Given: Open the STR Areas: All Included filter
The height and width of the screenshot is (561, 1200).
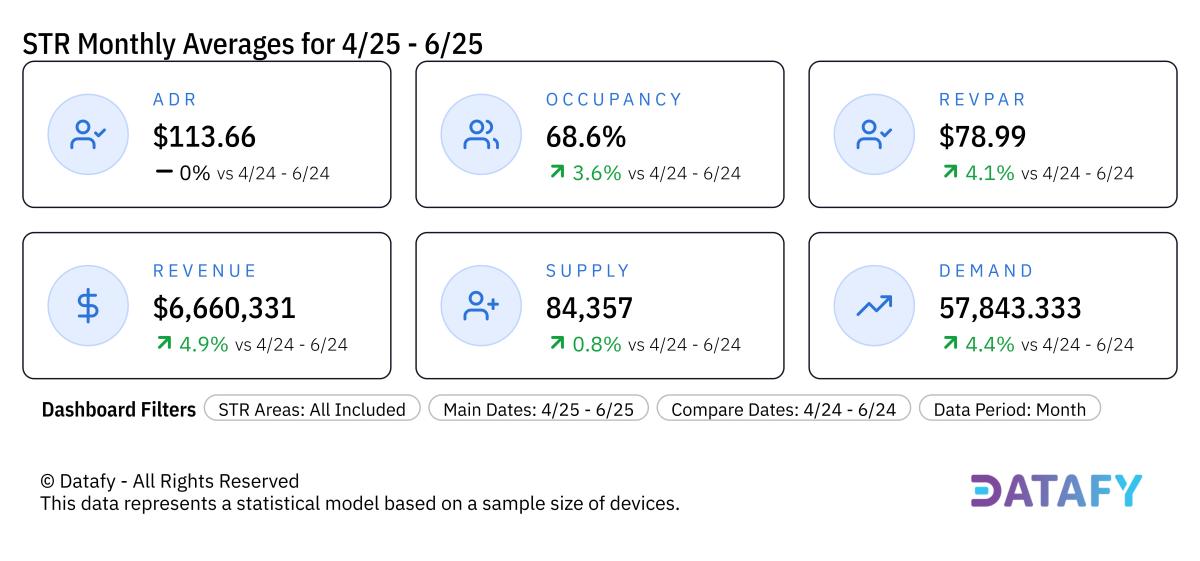Looking at the screenshot, I should (312, 409).
